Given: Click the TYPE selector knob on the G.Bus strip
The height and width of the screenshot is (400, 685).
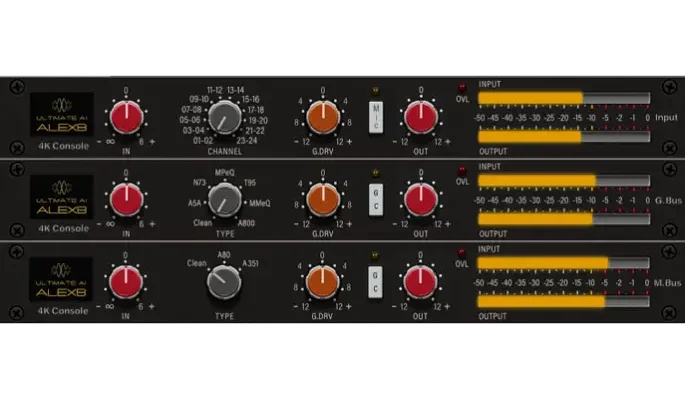Looking at the screenshot, I should tap(226, 201).
